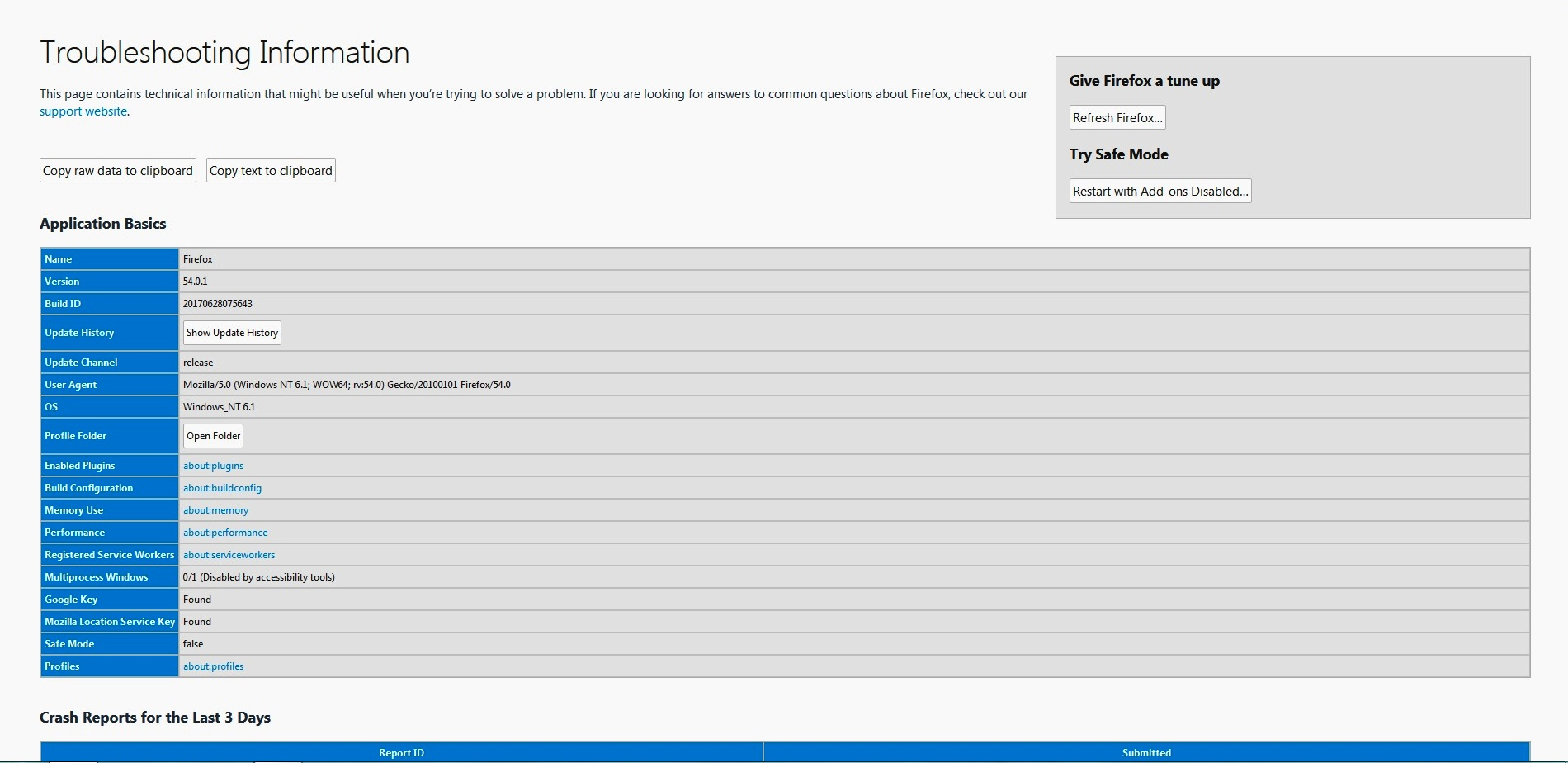The width and height of the screenshot is (1568, 763).
Task: Click Mozilla Location Service Key 'Found' value
Action: click(197, 622)
